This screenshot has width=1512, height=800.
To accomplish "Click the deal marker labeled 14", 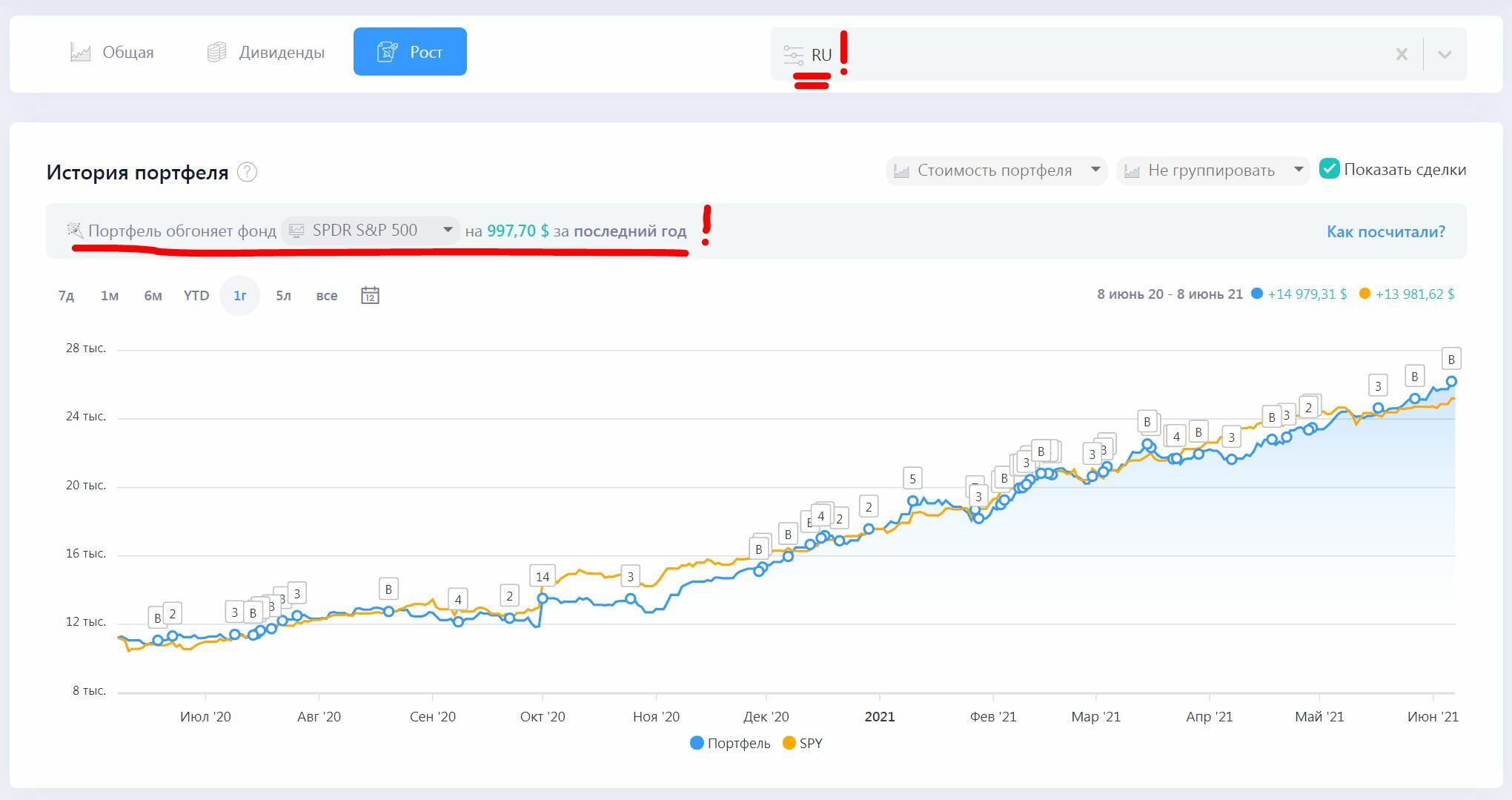I will (543, 576).
